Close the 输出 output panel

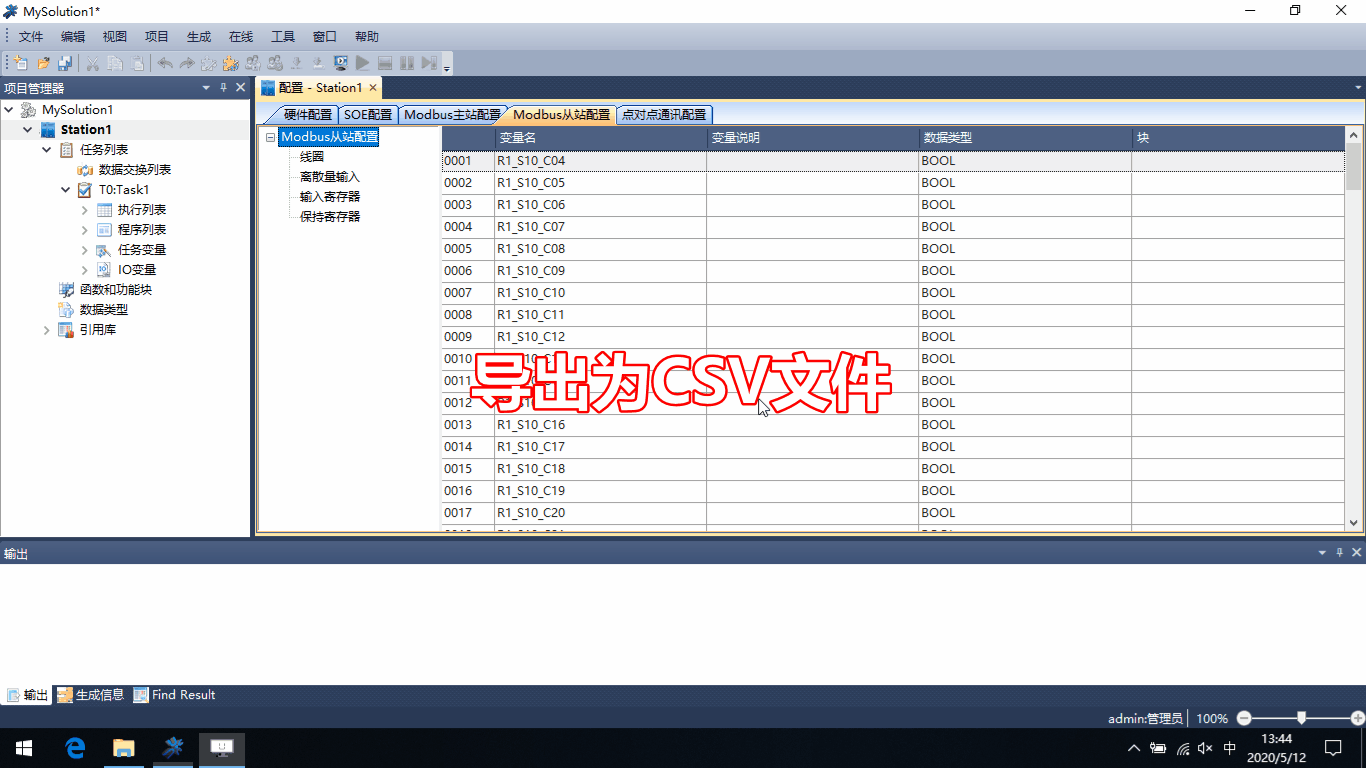pos(1356,553)
